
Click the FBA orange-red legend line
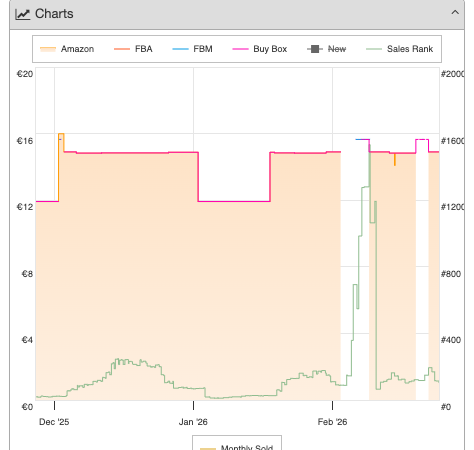click(122, 49)
